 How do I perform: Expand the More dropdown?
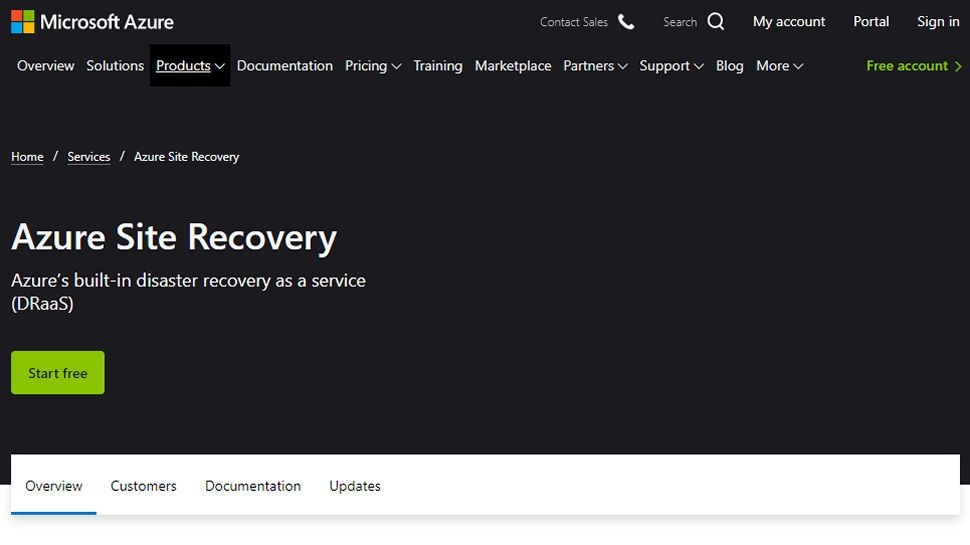(x=779, y=66)
